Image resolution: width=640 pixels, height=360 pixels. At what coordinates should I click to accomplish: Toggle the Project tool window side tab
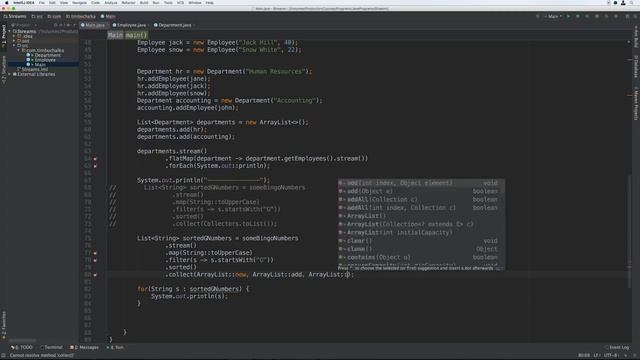coord(4,36)
